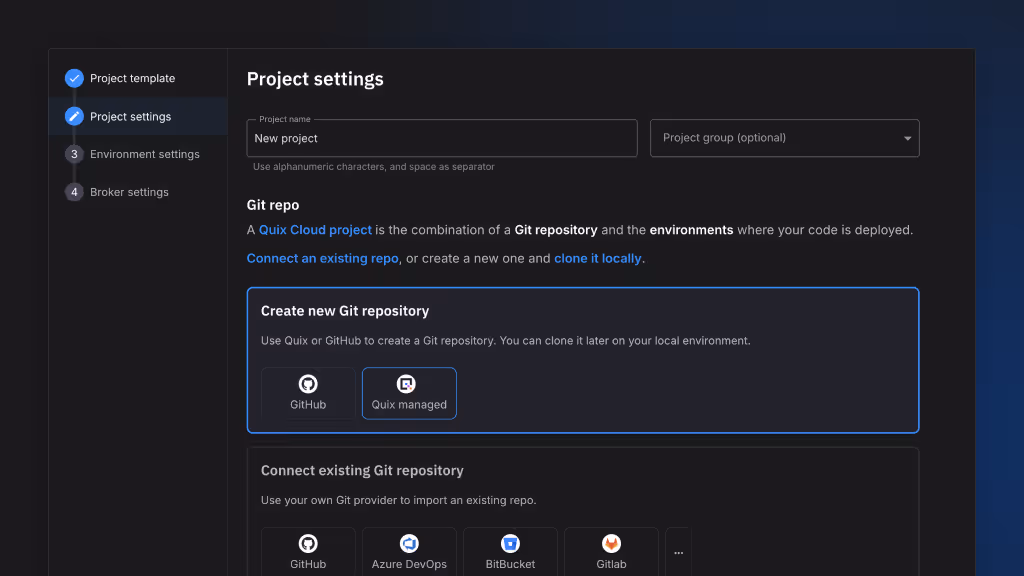The height and width of the screenshot is (576, 1024).
Task: Select Gitlab provider
Action: tap(611, 552)
